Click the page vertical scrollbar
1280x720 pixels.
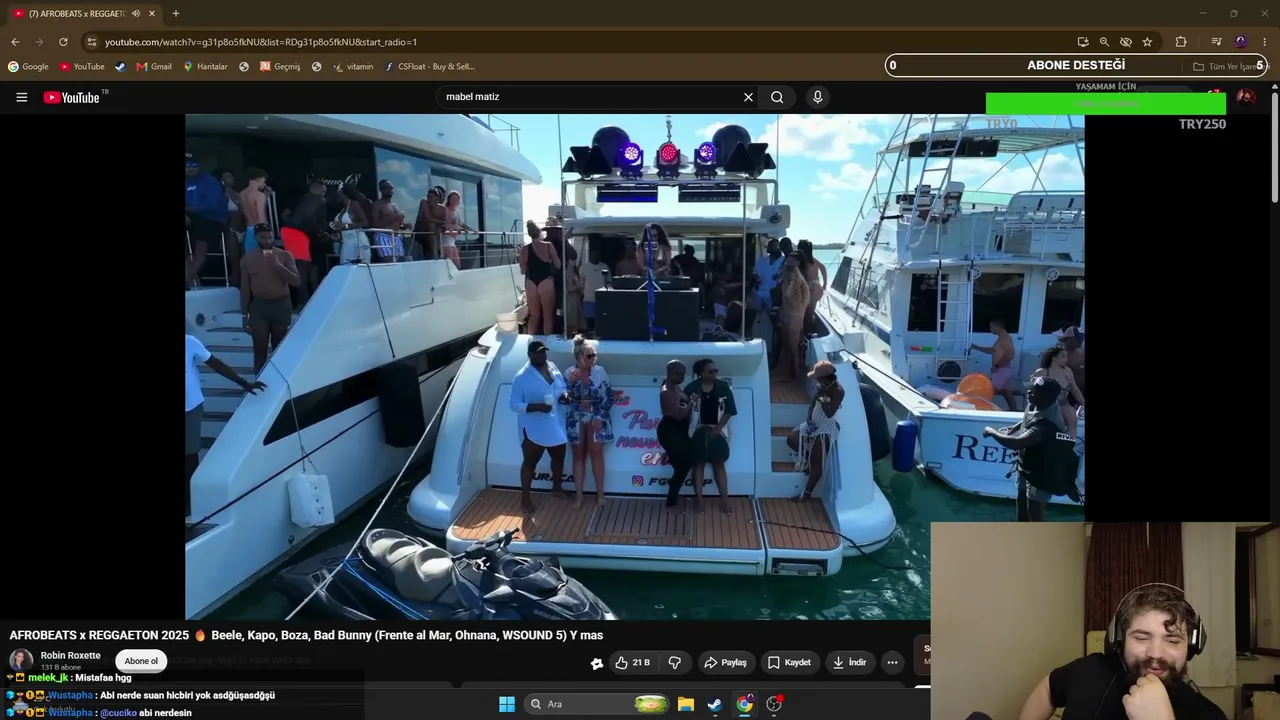[x=1275, y=145]
